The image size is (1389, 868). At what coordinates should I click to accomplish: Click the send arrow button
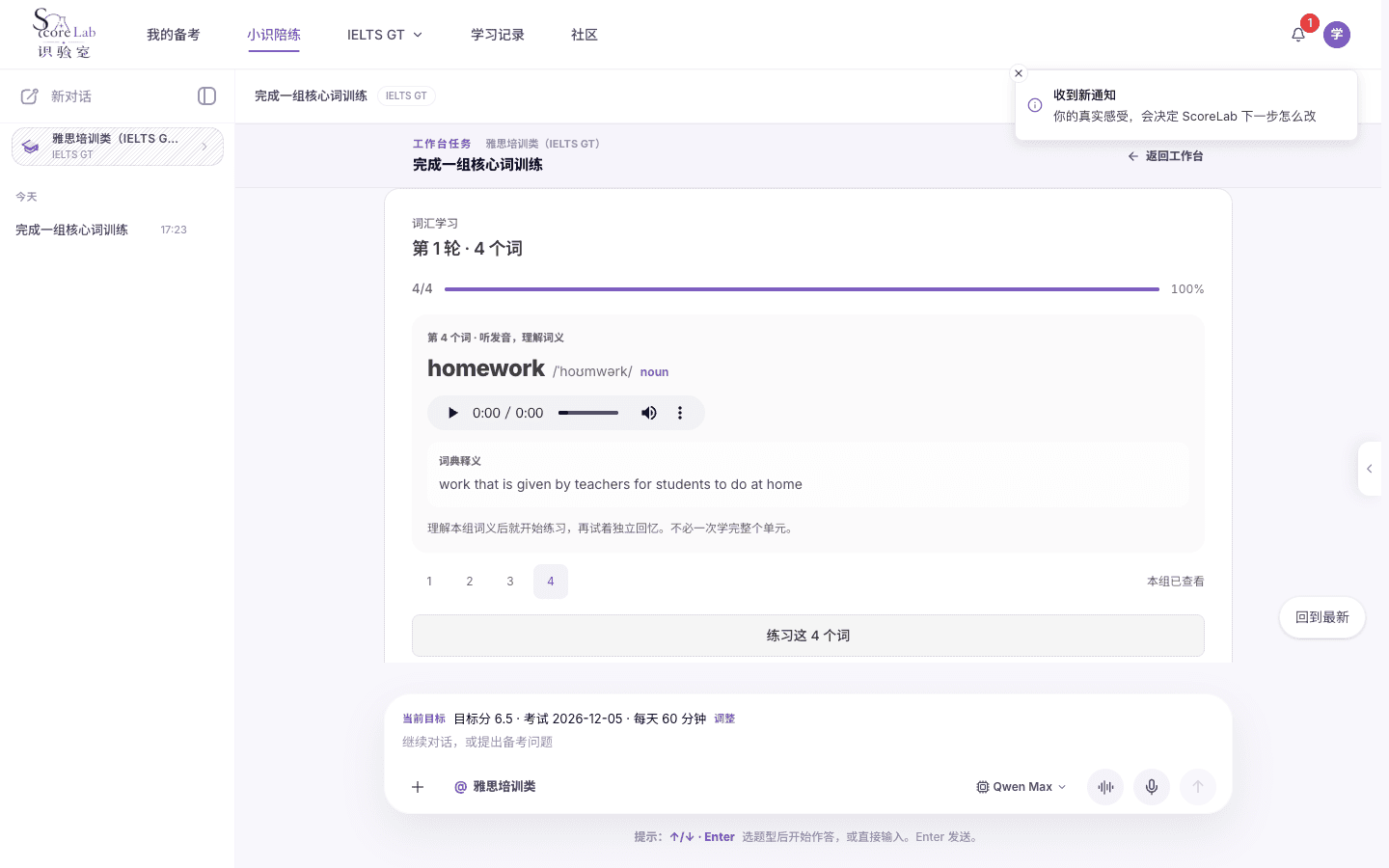1198,787
